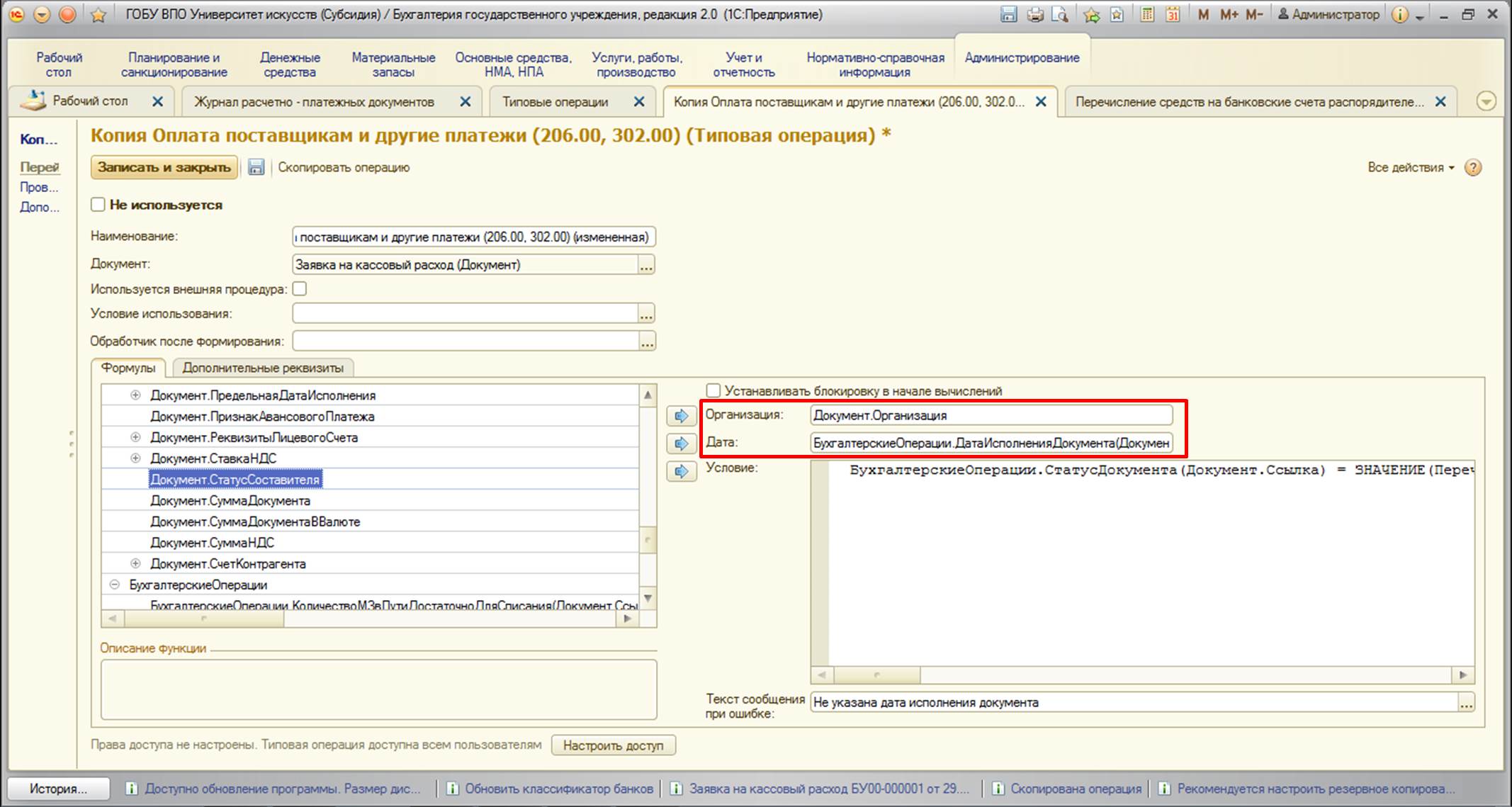
Task: Insert formula into Организация with arrow button
Action: pos(681,416)
